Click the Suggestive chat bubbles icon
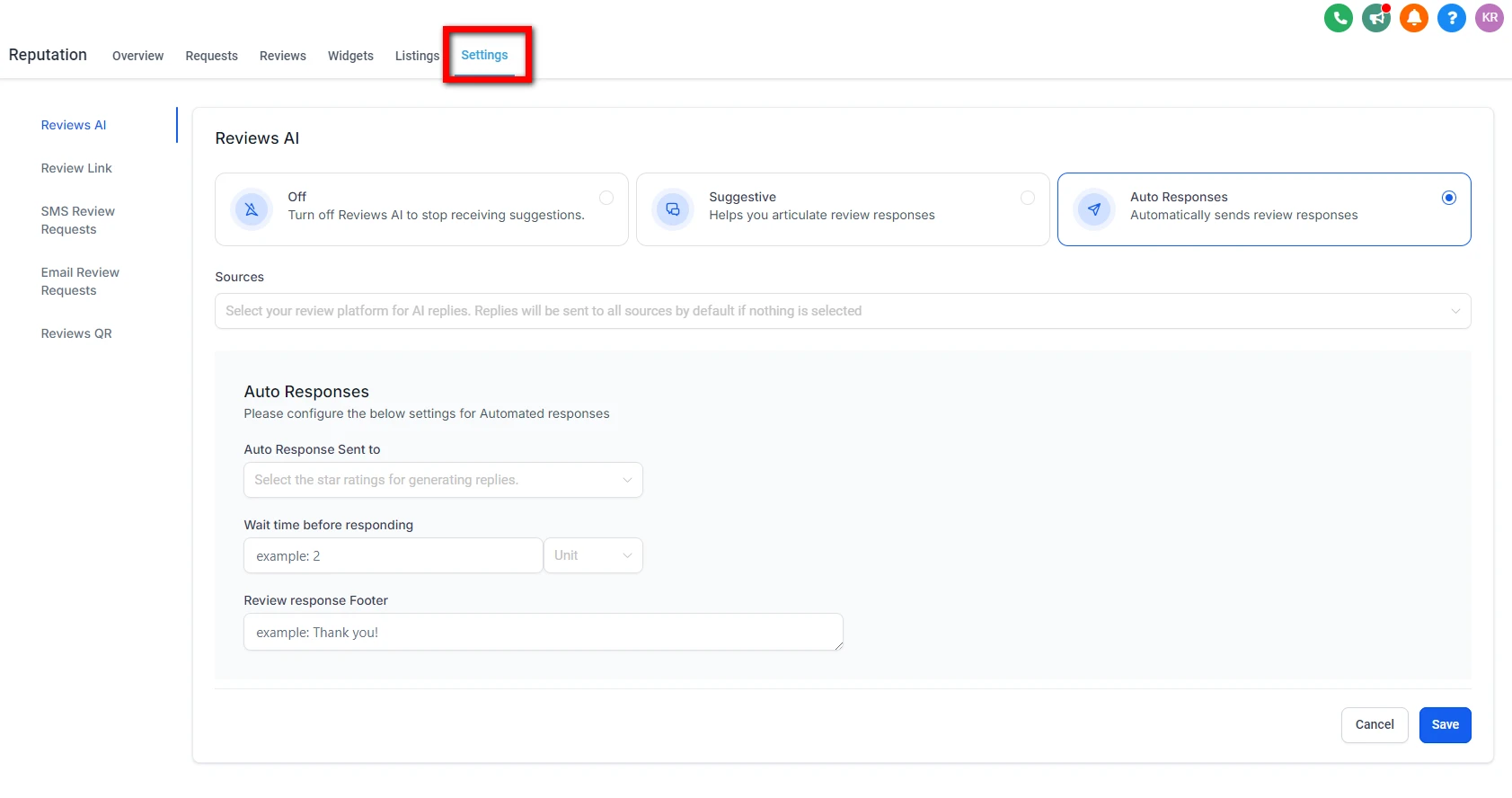The width and height of the screenshot is (1512, 798). click(673, 209)
